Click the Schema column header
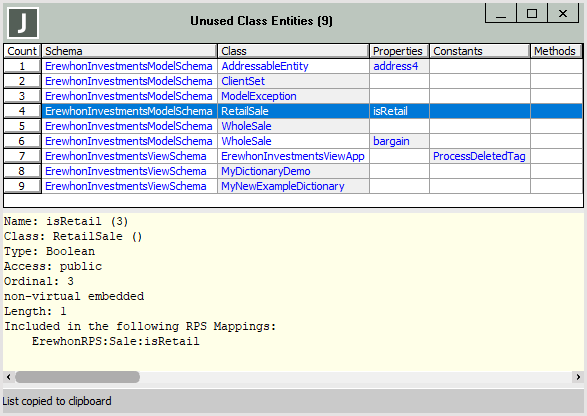Viewport: 587px width, 416px height. [x=129, y=51]
